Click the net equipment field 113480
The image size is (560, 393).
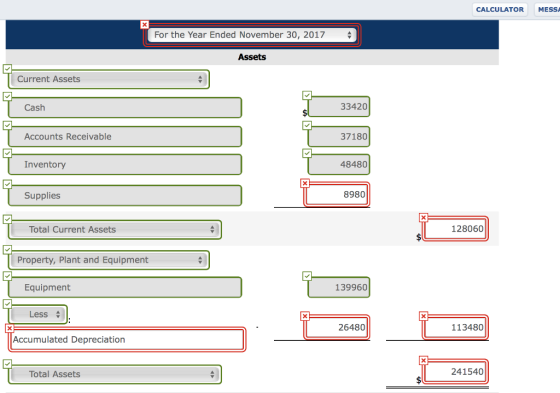coord(455,327)
